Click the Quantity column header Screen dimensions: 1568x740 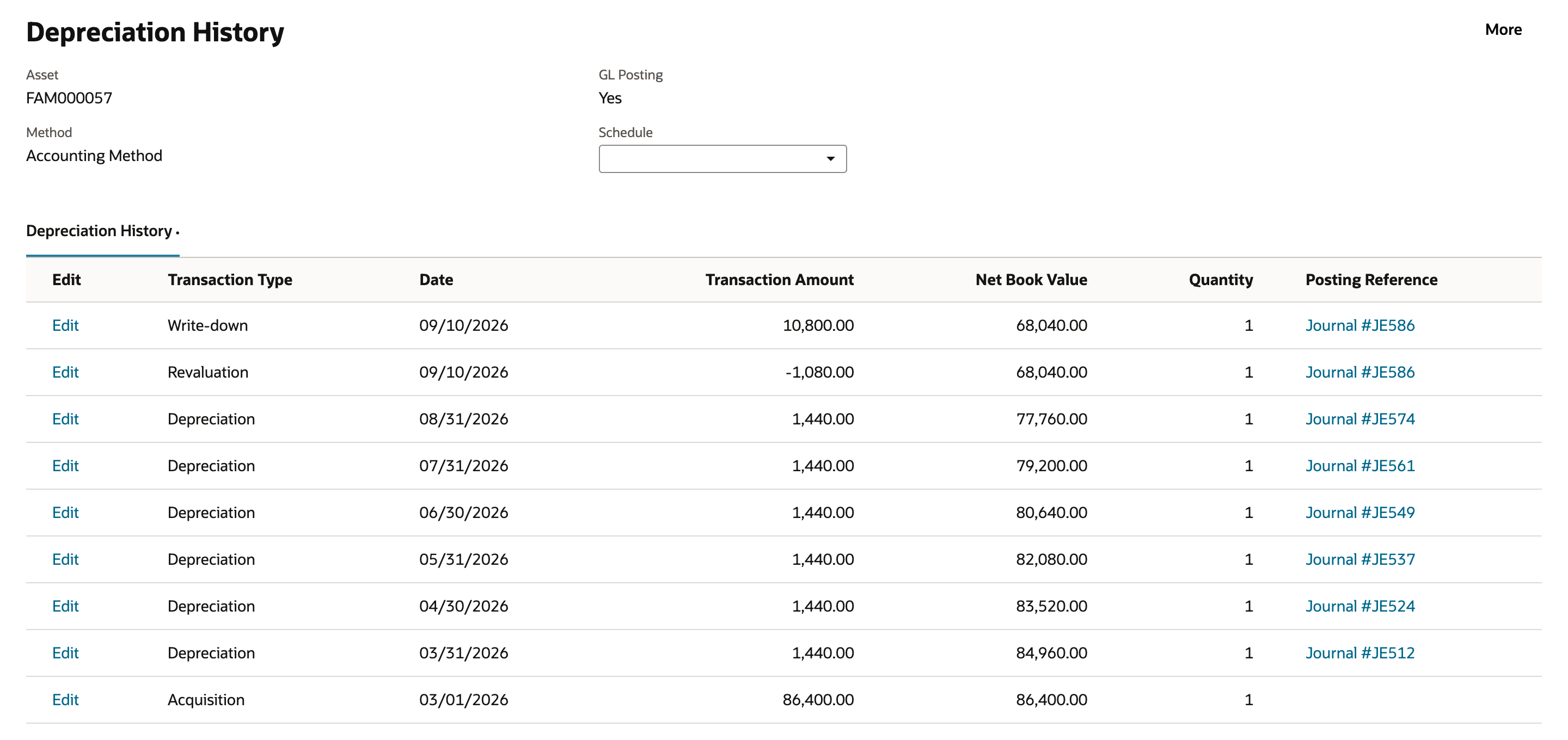tap(1221, 280)
